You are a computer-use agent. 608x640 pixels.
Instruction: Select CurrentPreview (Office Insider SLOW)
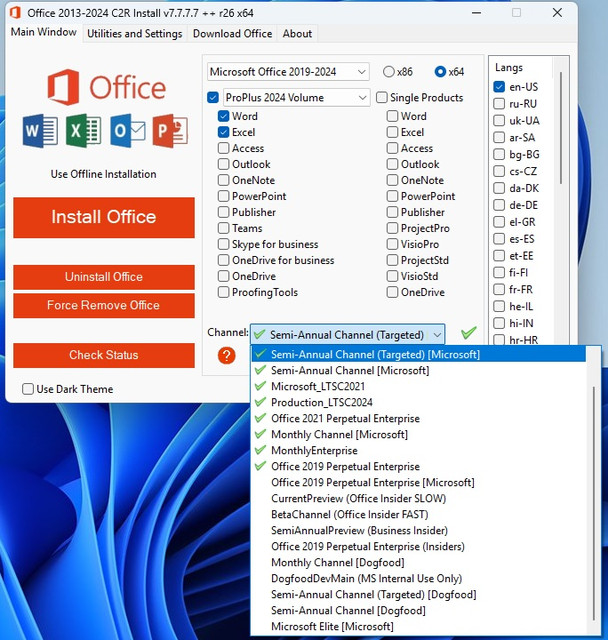419,498
